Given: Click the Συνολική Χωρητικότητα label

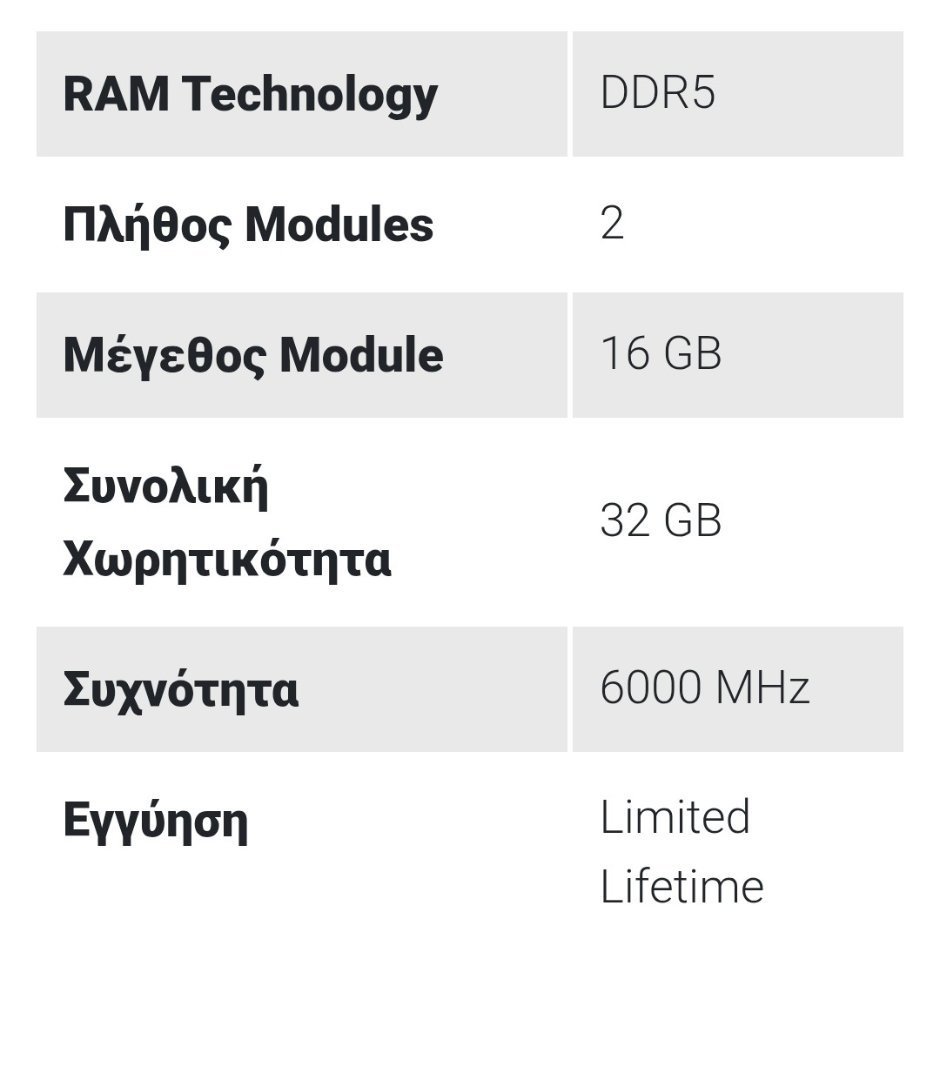Looking at the screenshot, I should point(227,523).
